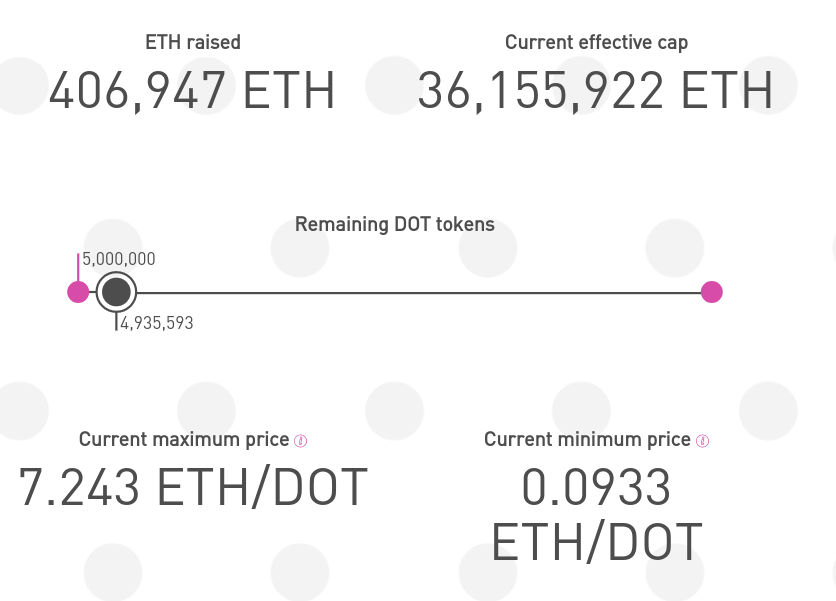Click the 36,155,922 ETH effective cap value
This screenshot has width=836, height=601.
(596, 91)
